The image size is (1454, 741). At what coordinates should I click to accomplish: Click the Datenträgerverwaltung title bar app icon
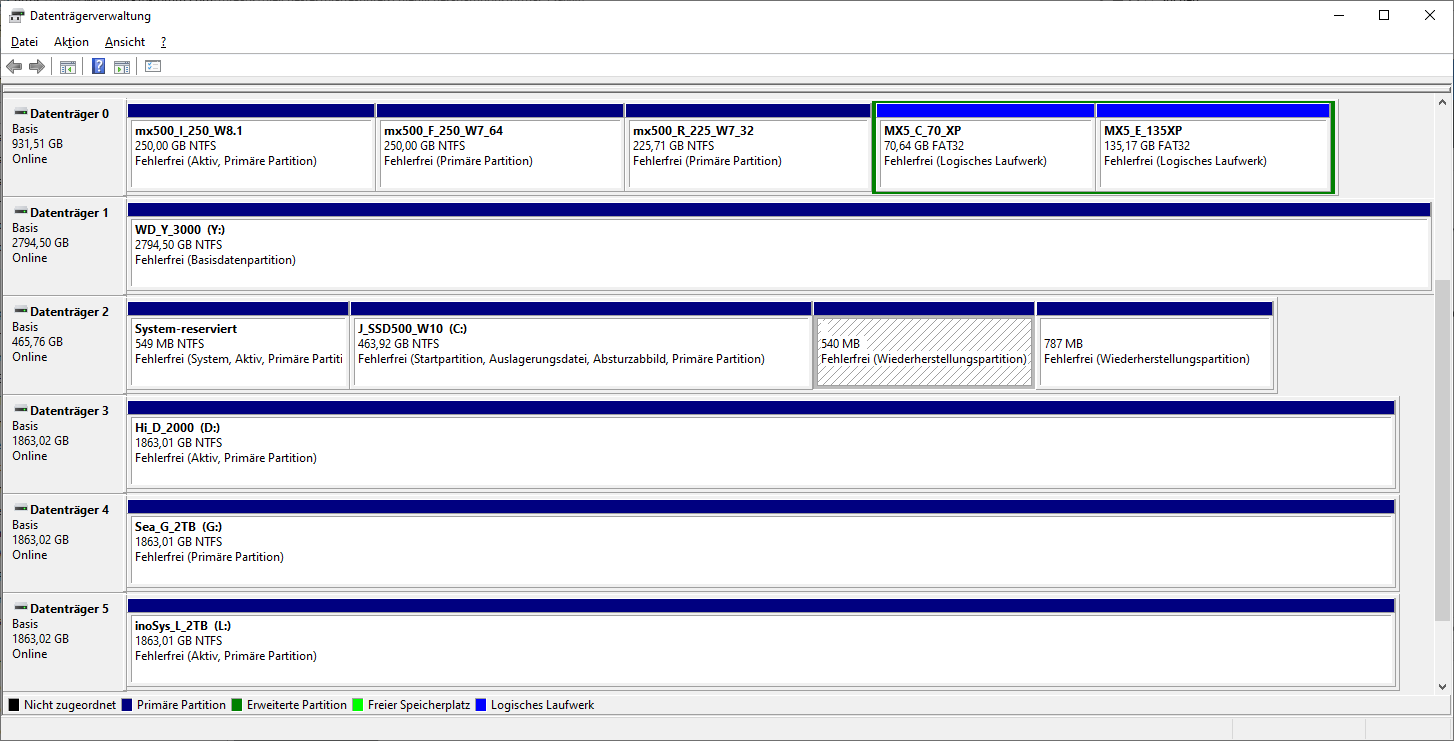pyautogui.click(x=17, y=16)
